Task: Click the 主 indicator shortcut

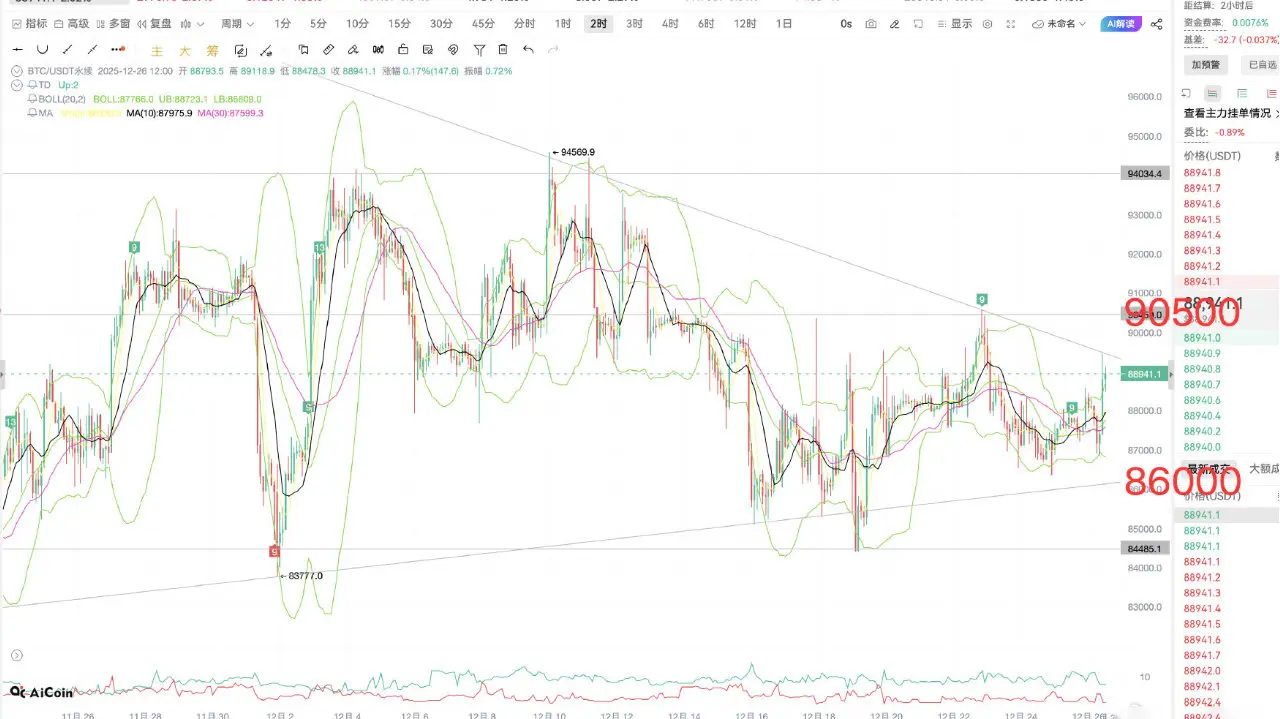Action: (157, 51)
